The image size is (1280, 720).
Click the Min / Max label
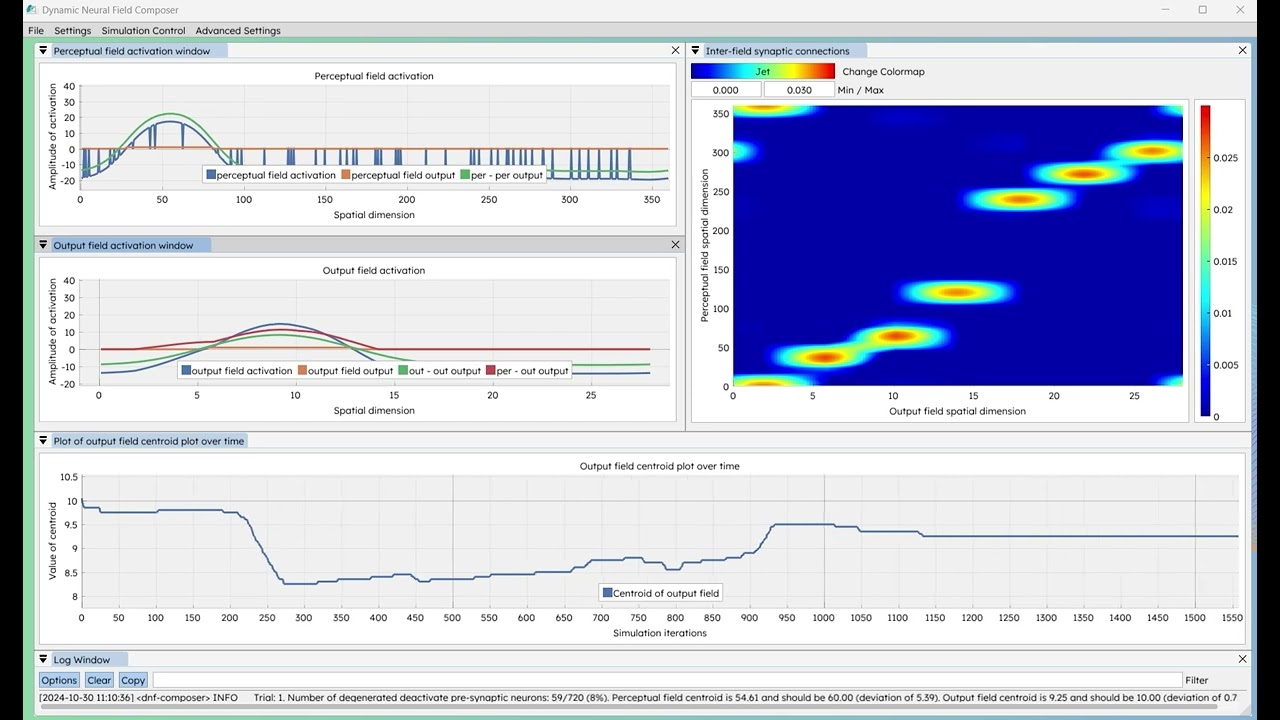pos(861,90)
